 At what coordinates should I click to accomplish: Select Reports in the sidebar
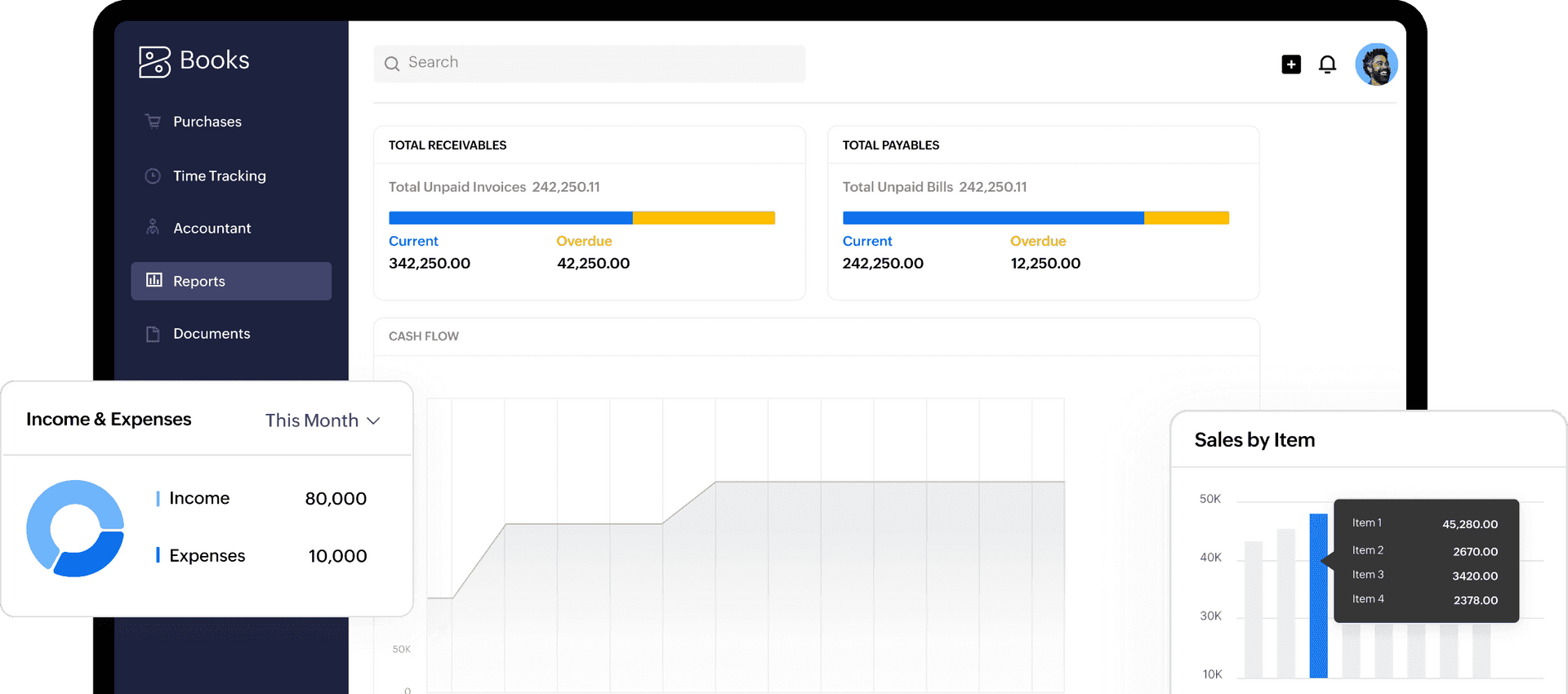[x=231, y=281]
